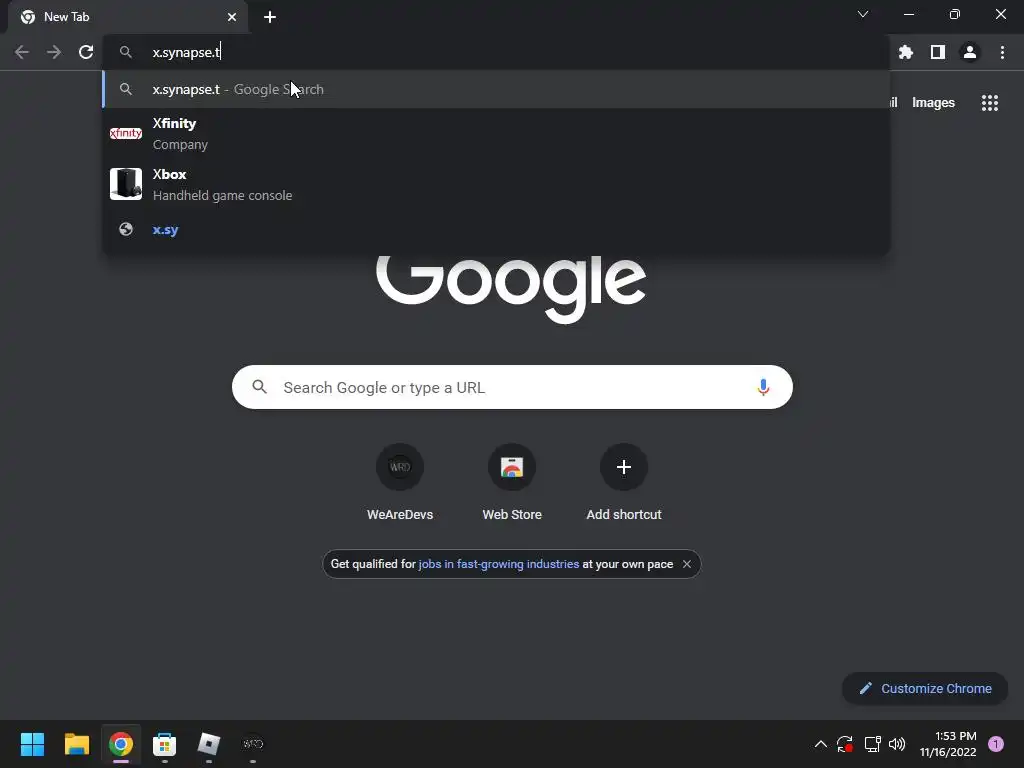Choose the x.synapse.t Google Search suggestion
Viewport: 1024px width, 768px height.
(496, 89)
